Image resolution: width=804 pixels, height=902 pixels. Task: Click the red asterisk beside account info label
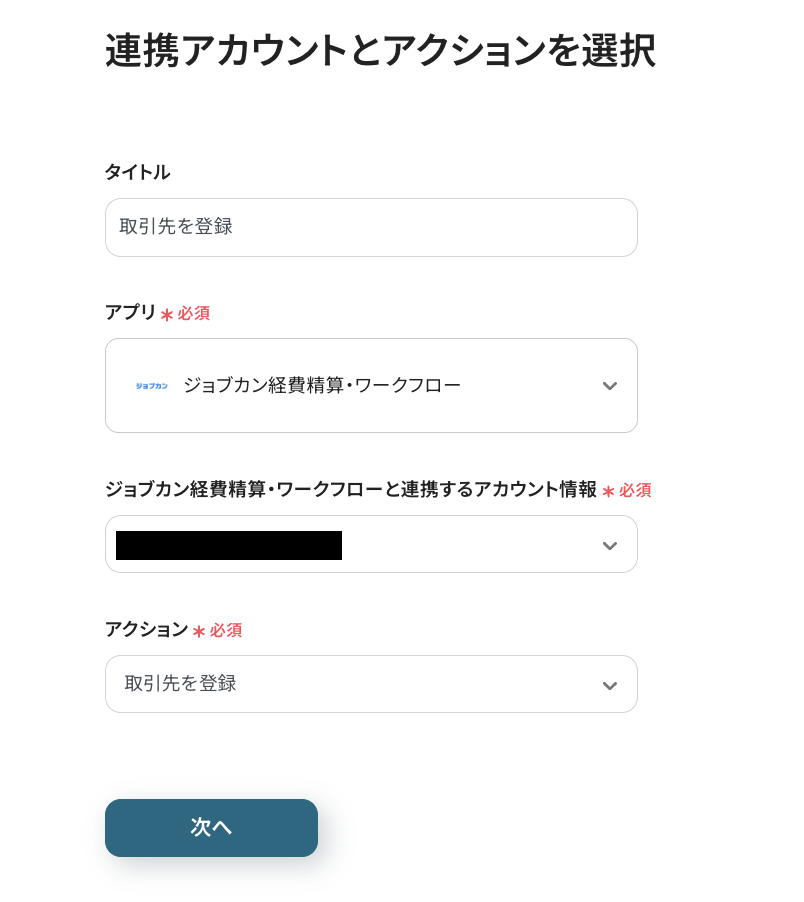point(608,491)
